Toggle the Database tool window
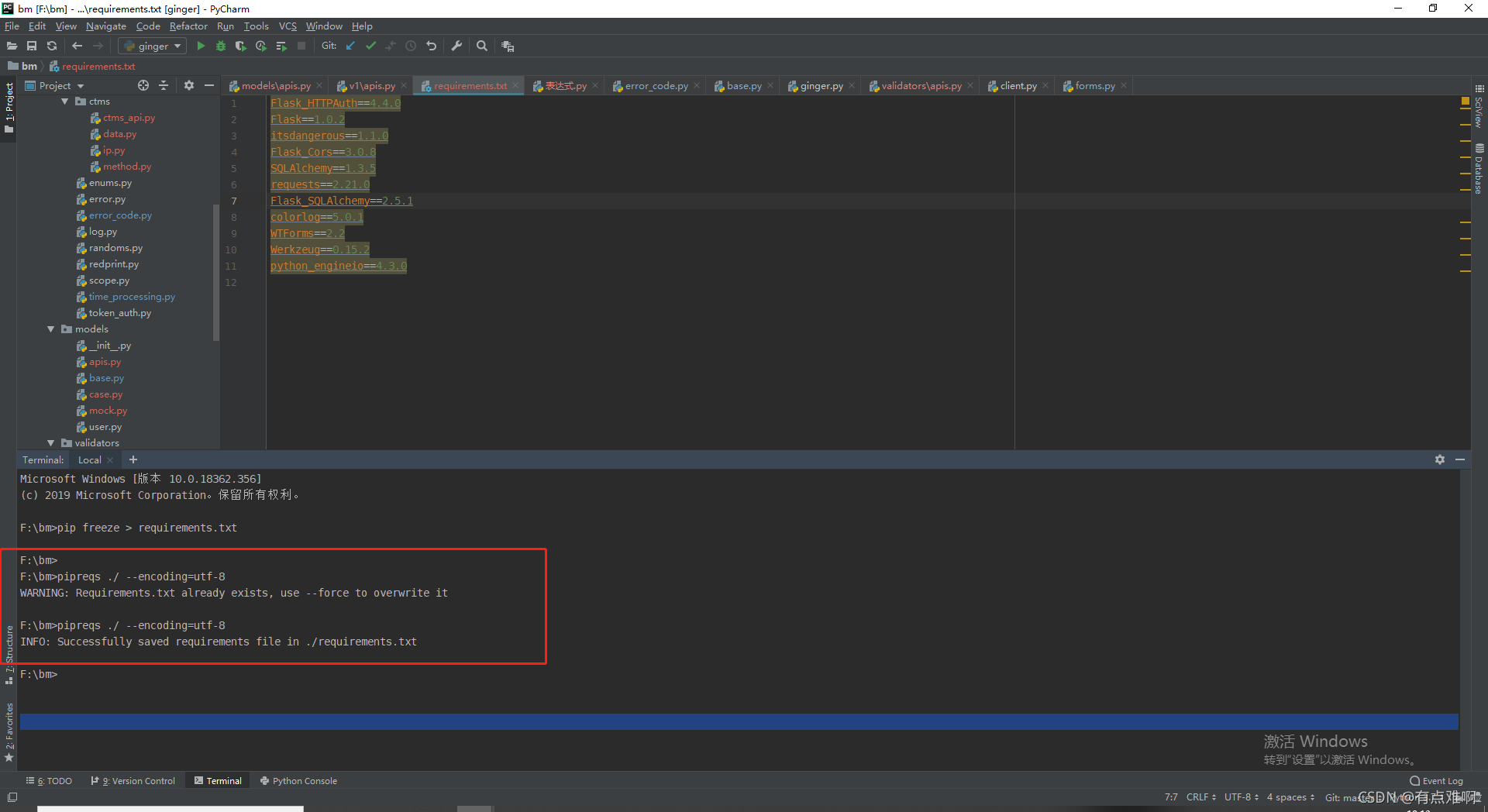 [1479, 172]
